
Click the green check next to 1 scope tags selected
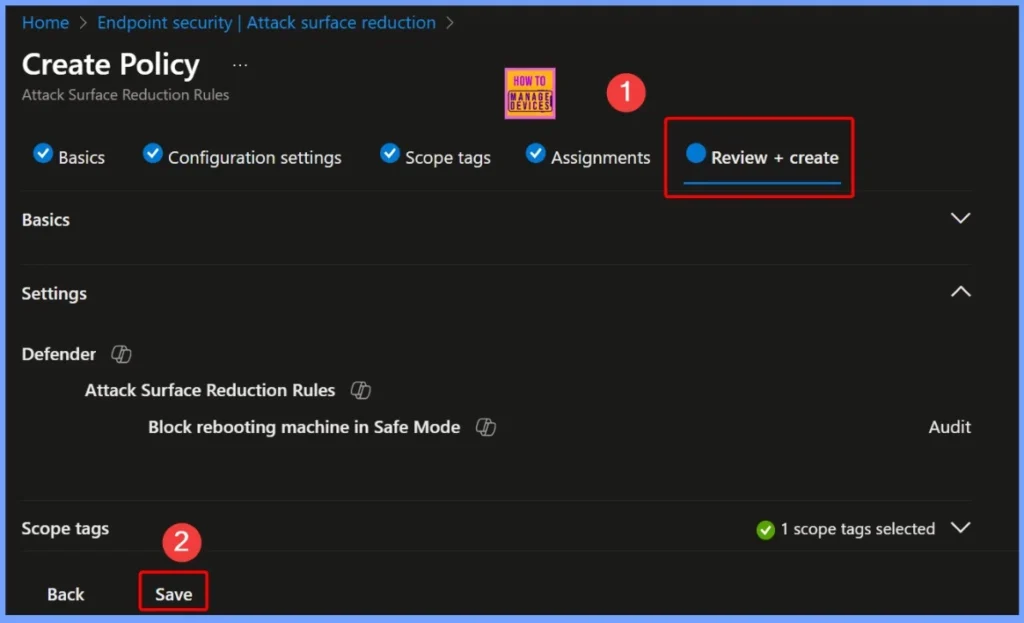point(768,528)
